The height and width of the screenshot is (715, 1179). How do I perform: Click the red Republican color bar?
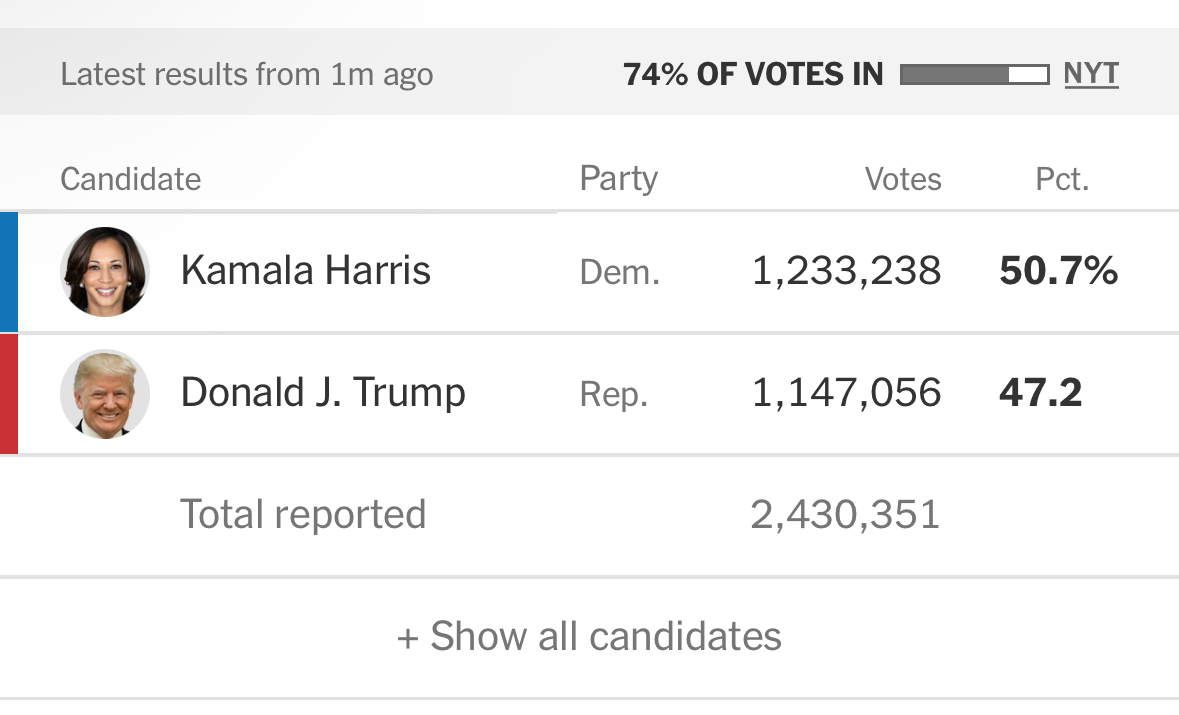click(x=9, y=393)
